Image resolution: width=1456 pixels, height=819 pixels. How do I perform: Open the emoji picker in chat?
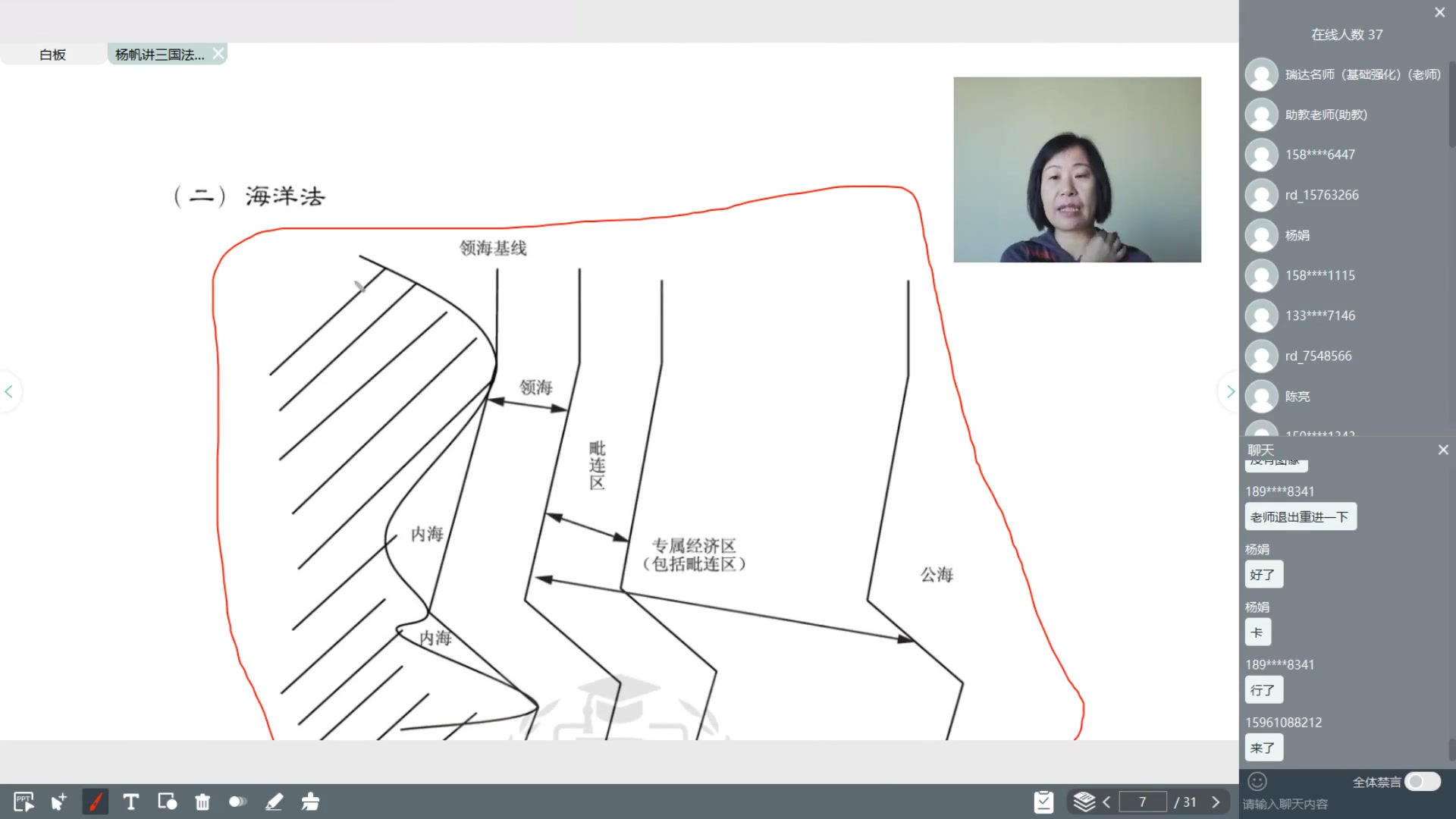[x=1257, y=781]
